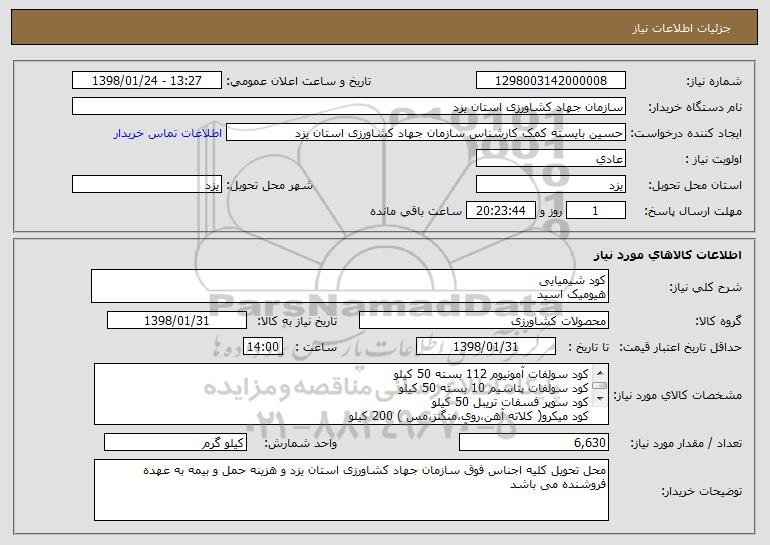The height and width of the screenshot is (545, 770).
Task: Click the header title جزئیات اطلاعات نیاز
Action: (681, 28)
